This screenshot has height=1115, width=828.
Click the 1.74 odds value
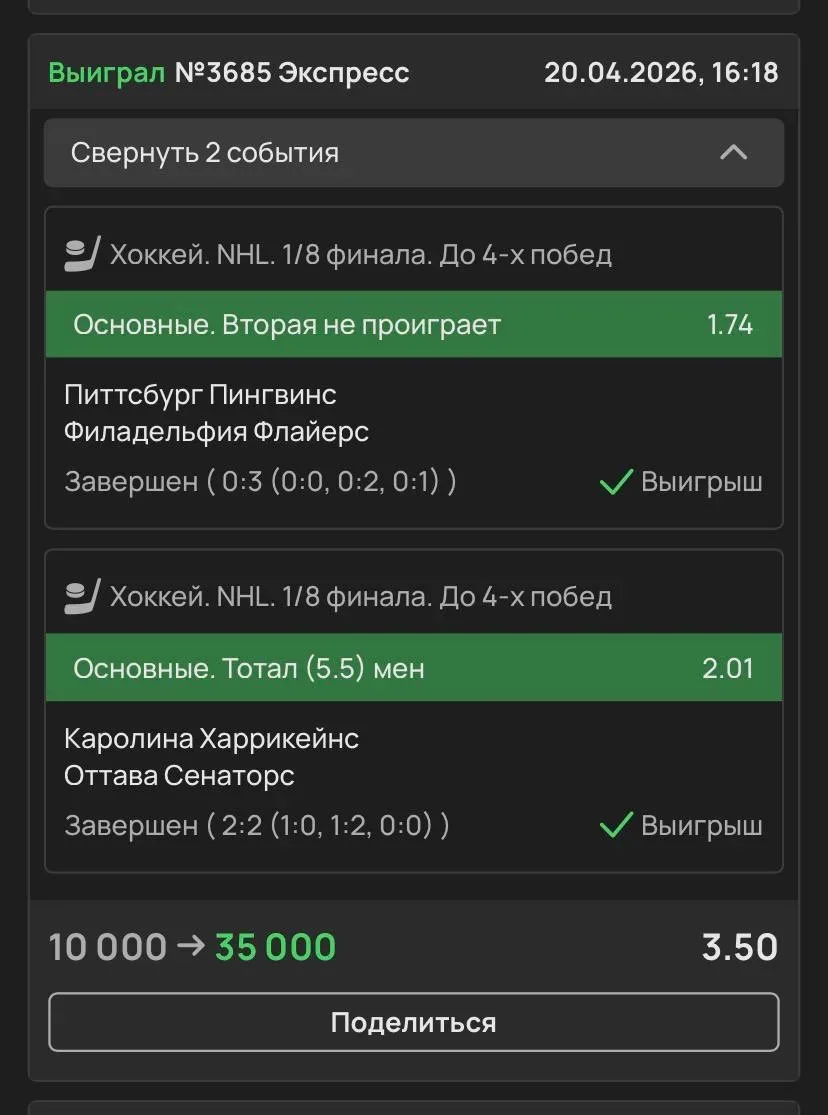click(x=729, y=324)
